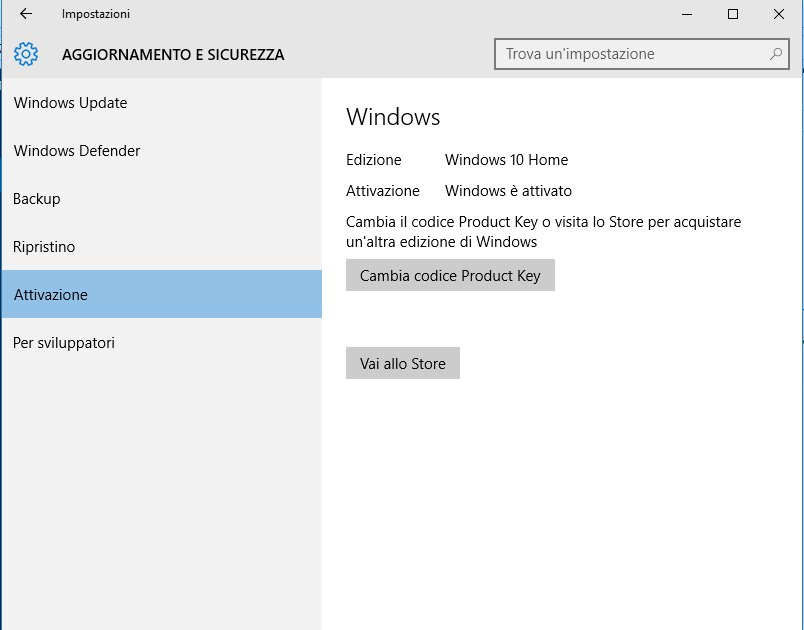Focus the 'Trova un'impostazione' search field
This screenshot has height=630, width=804.
tap(641, 54)
